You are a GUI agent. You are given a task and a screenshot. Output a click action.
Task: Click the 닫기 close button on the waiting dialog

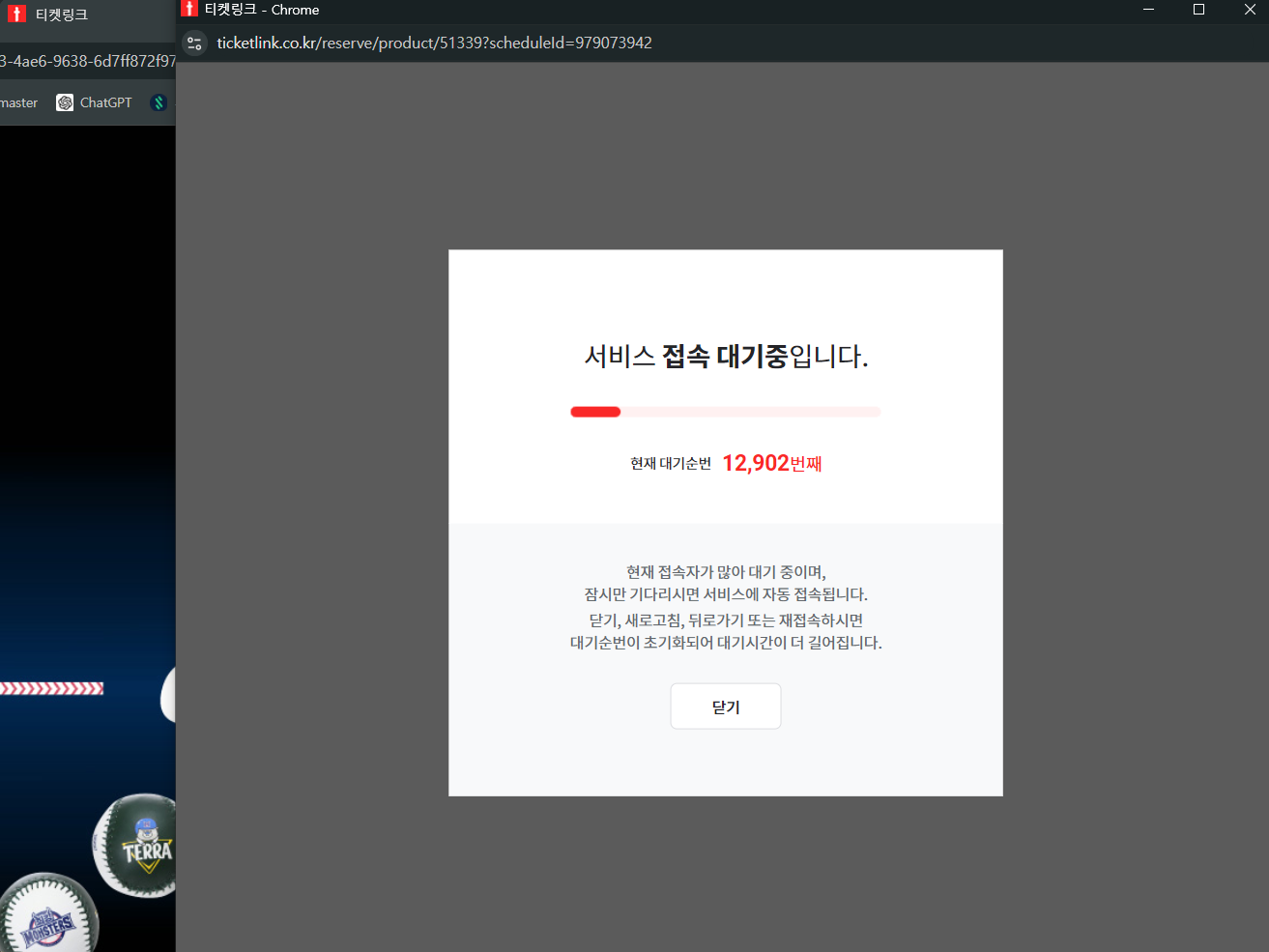pos(725,706)
